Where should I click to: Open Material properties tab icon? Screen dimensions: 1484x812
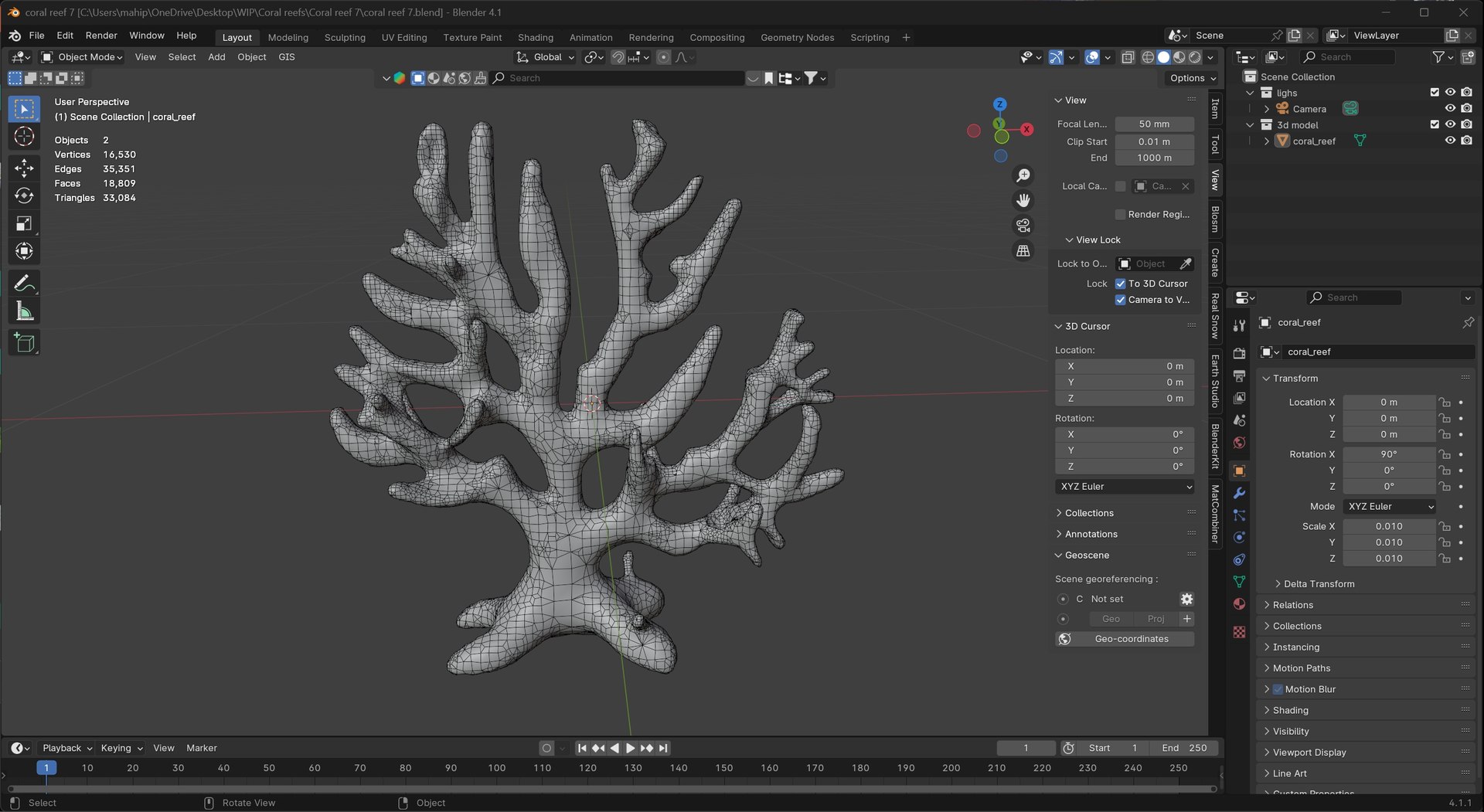coord(1239,603)
